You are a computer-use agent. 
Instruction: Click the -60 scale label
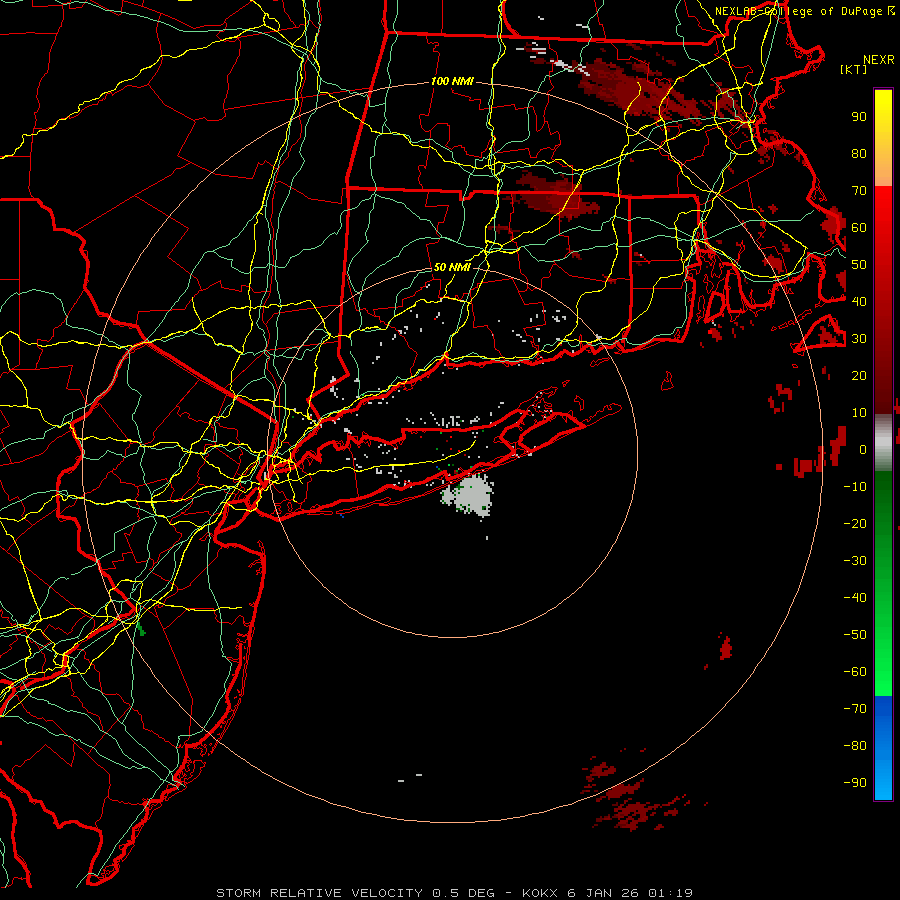(855, 672)
